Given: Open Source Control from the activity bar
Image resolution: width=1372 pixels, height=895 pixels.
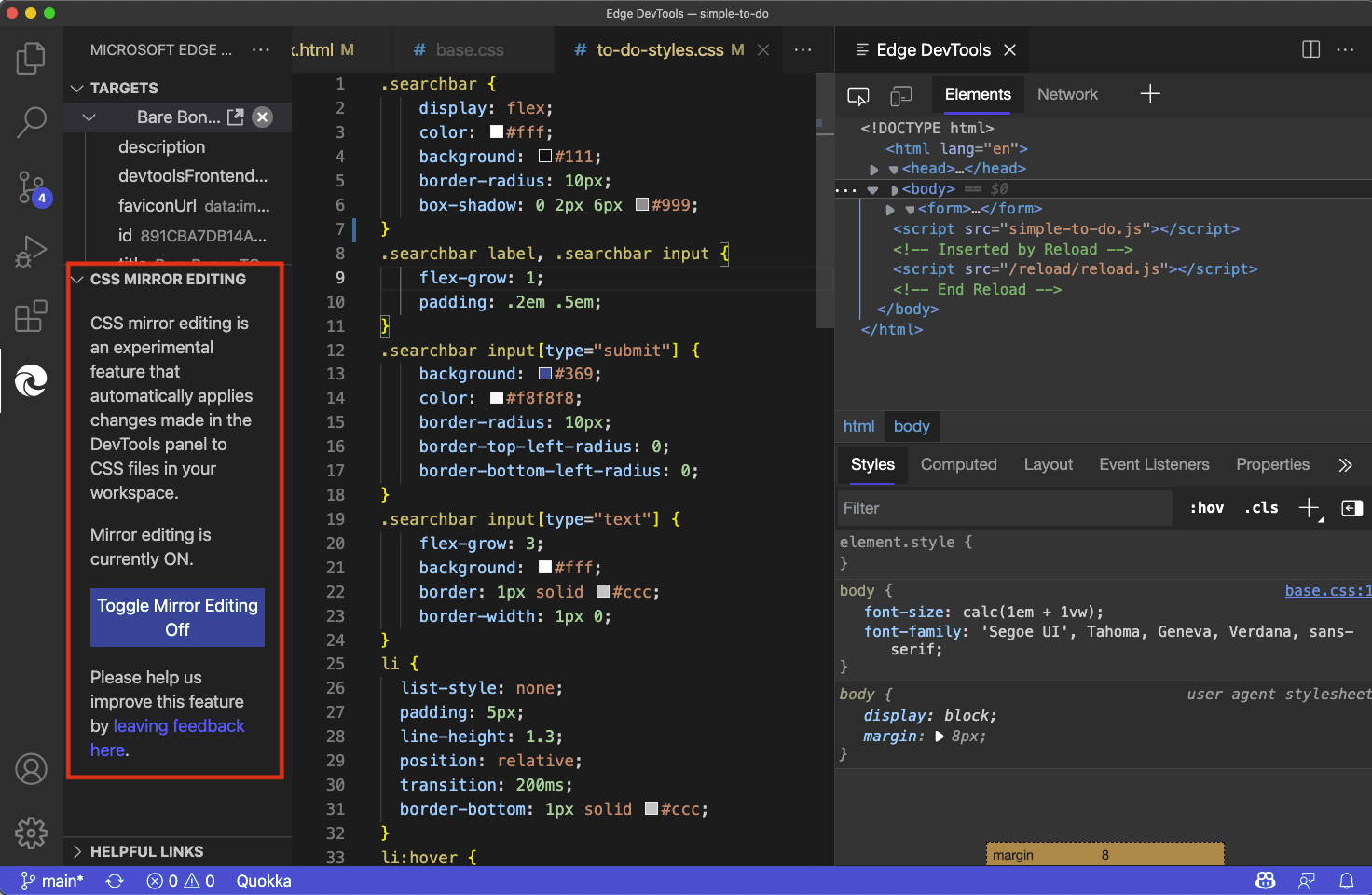Looking at the screenshot, I should [x=31, y=187].
